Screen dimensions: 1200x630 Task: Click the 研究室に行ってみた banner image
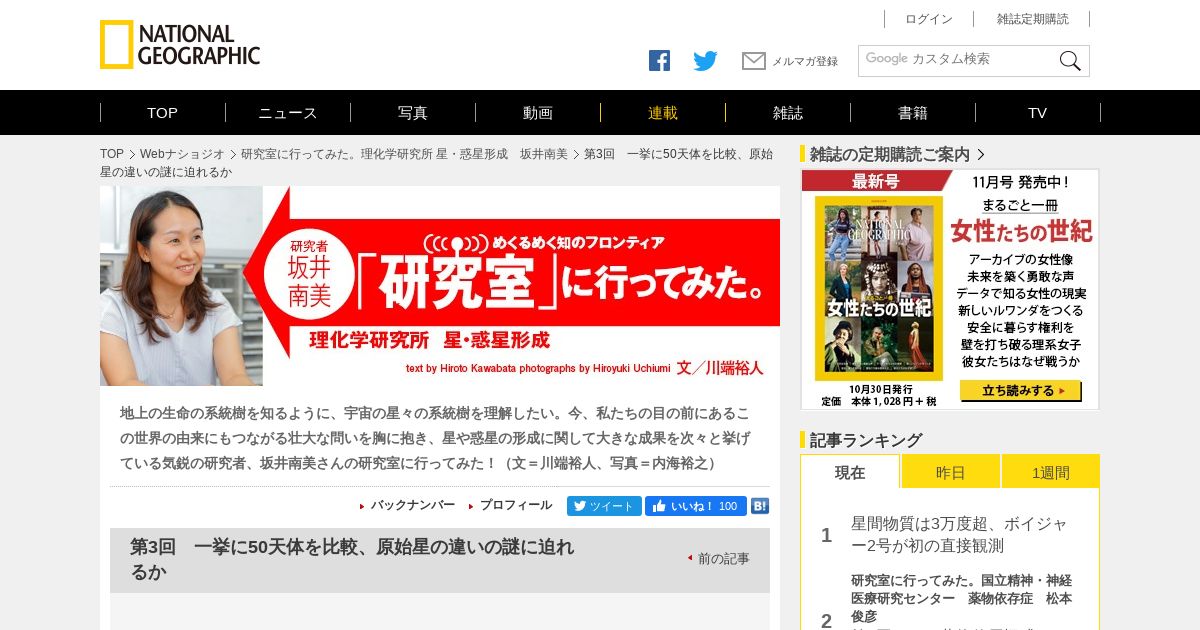coord(440,286)
